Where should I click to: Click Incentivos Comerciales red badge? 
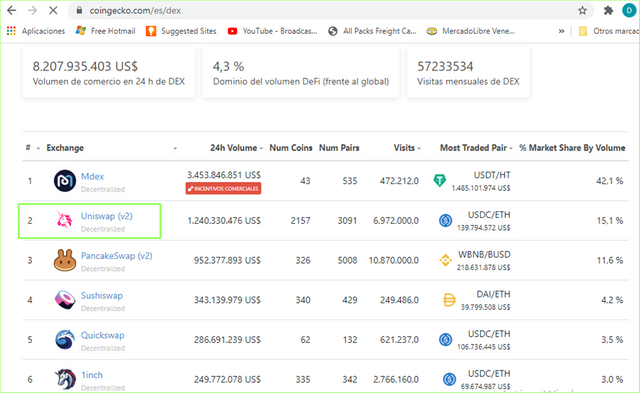click(x=223, y=189)
